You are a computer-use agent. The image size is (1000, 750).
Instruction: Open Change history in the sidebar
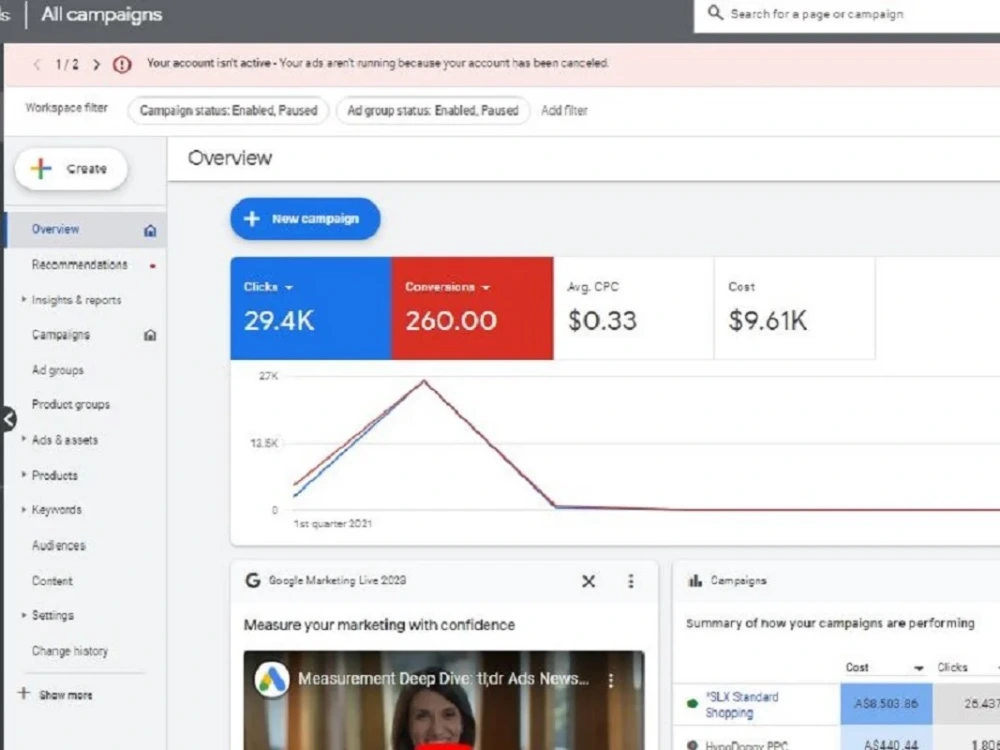[70, 651]
